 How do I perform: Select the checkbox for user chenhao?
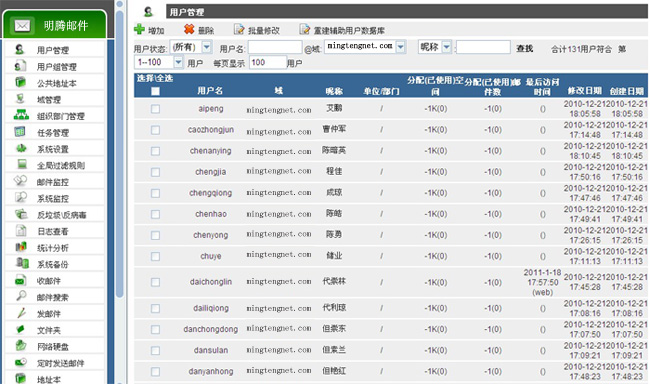point(155,214)
